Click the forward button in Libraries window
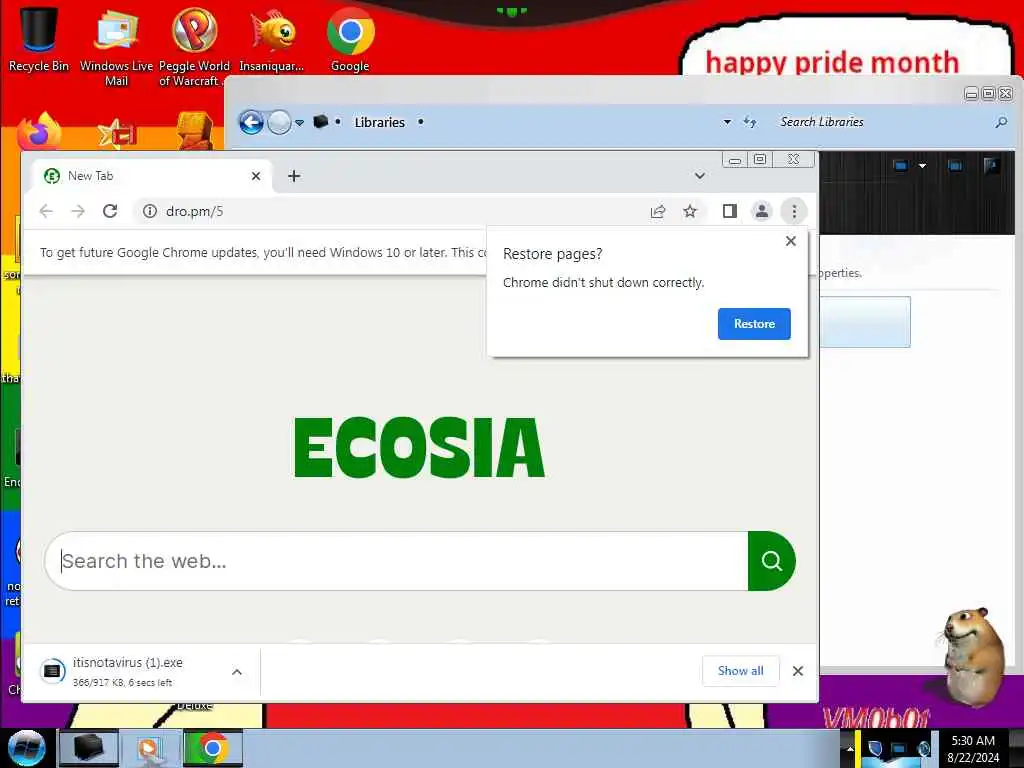1024x768 pixels. pos(279,122)
